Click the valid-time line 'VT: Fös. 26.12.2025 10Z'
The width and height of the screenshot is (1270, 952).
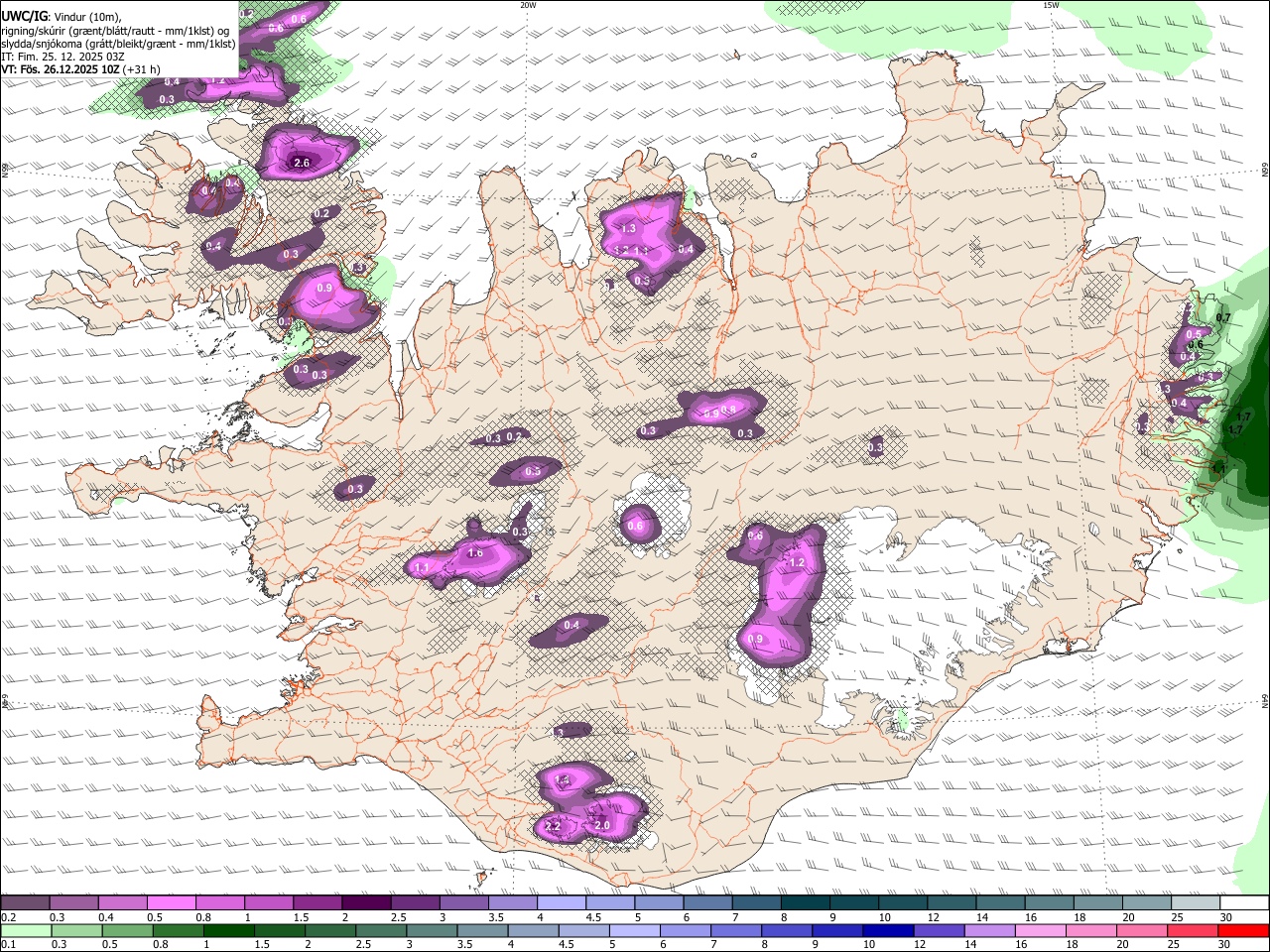[61, 69]
